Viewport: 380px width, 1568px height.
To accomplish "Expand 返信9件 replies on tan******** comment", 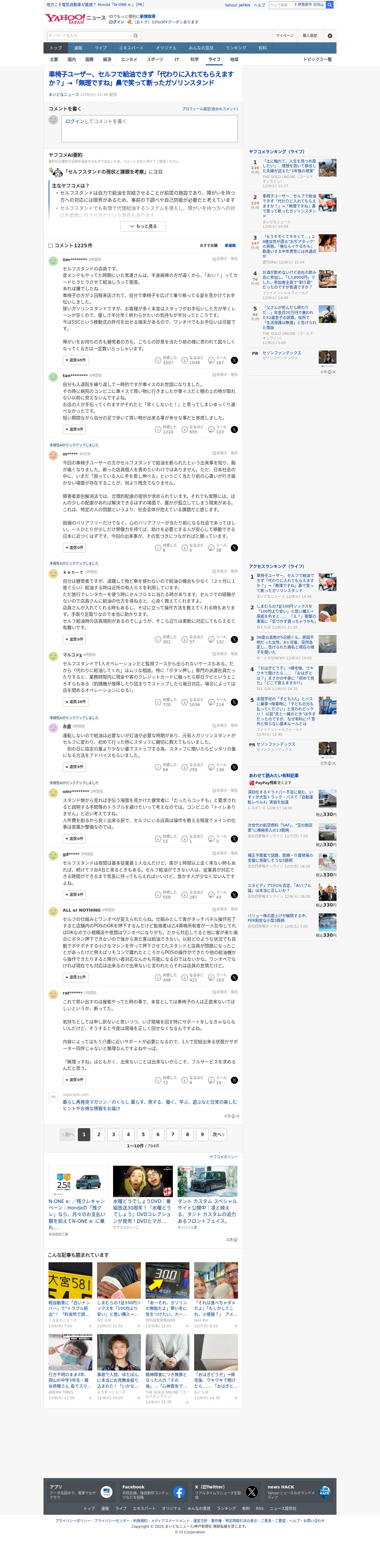I will click(x=74, y=430).
